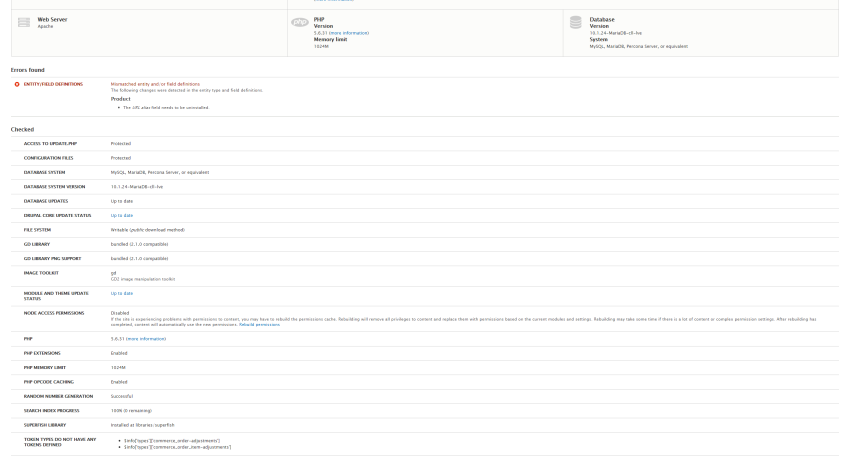This screenshot has height=460, width=850.
Task: Click the URL alias field uninstall bullet text
Action: pos(166,108)
